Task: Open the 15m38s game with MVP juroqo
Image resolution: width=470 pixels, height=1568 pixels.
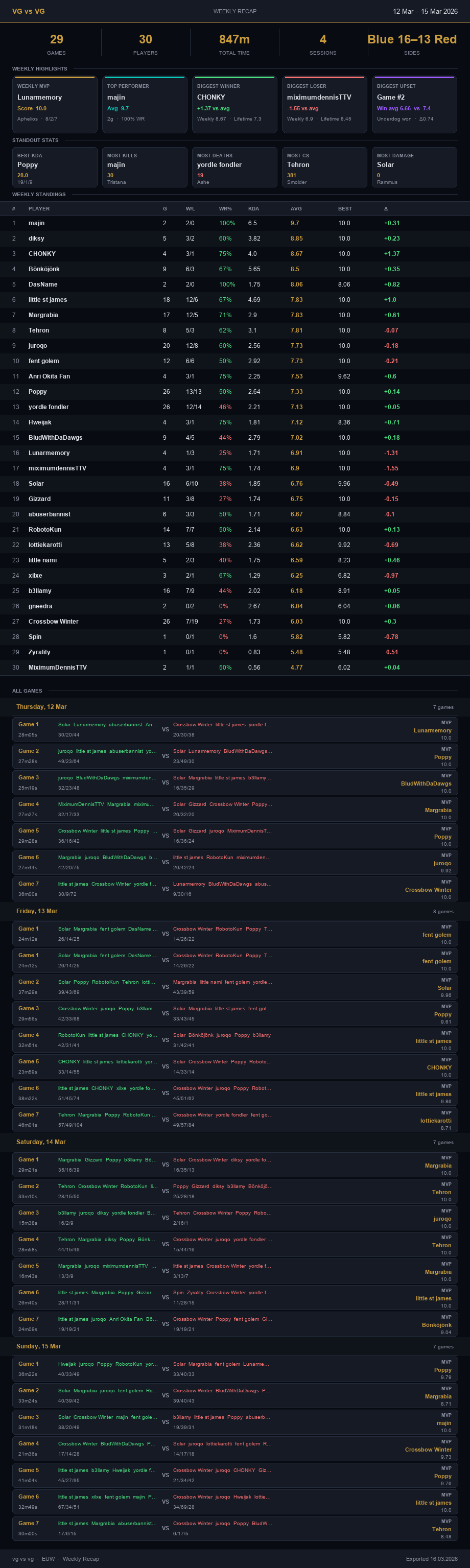Action: (235, 1218)
